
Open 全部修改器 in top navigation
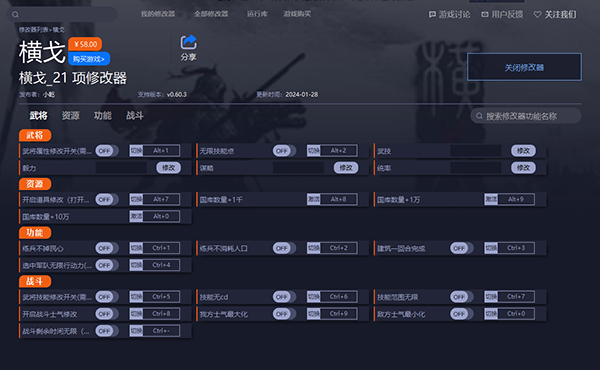click(211, 14)
